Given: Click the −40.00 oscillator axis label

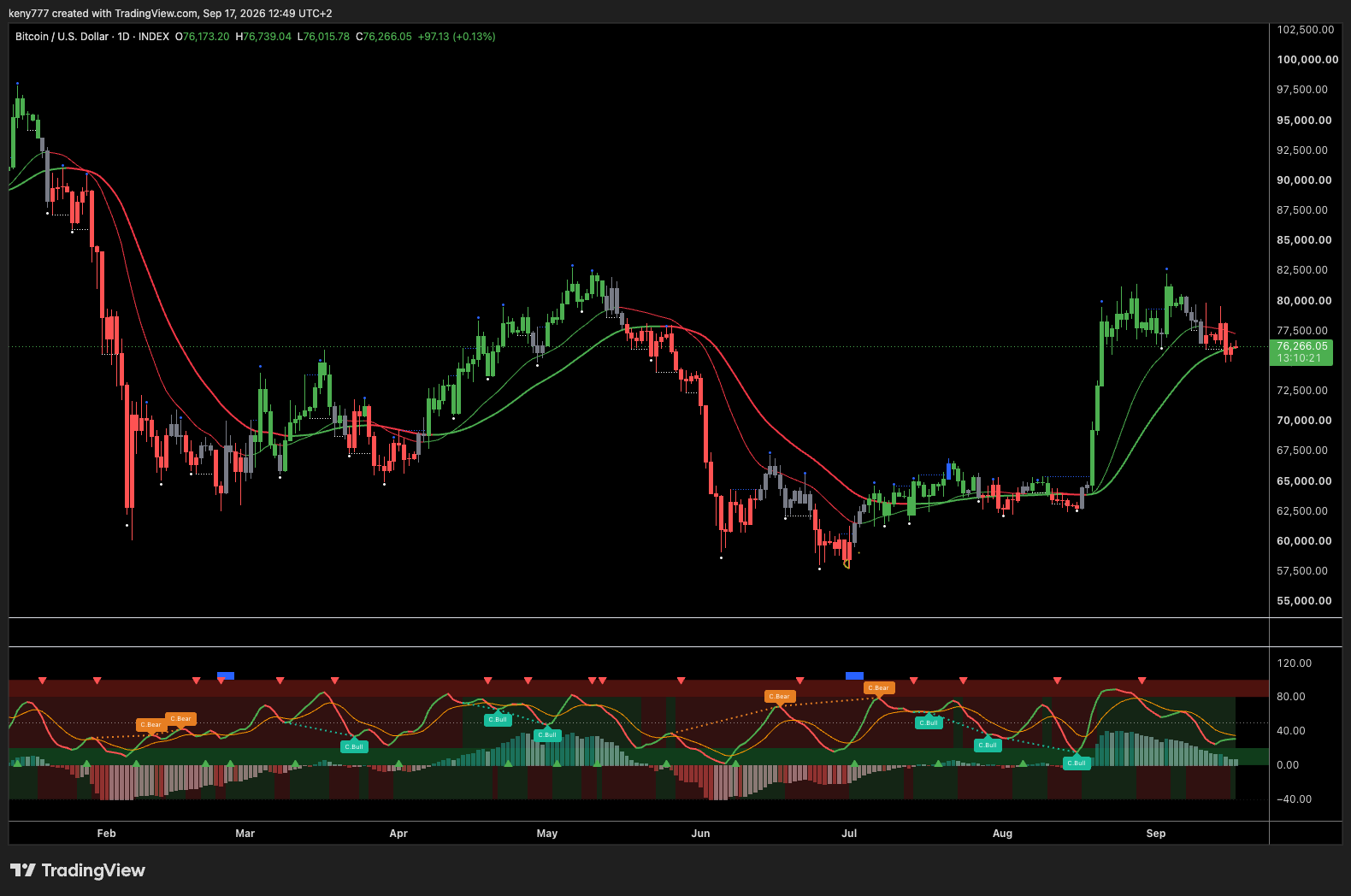Looking at the screenshot, I should [1294, 799].
